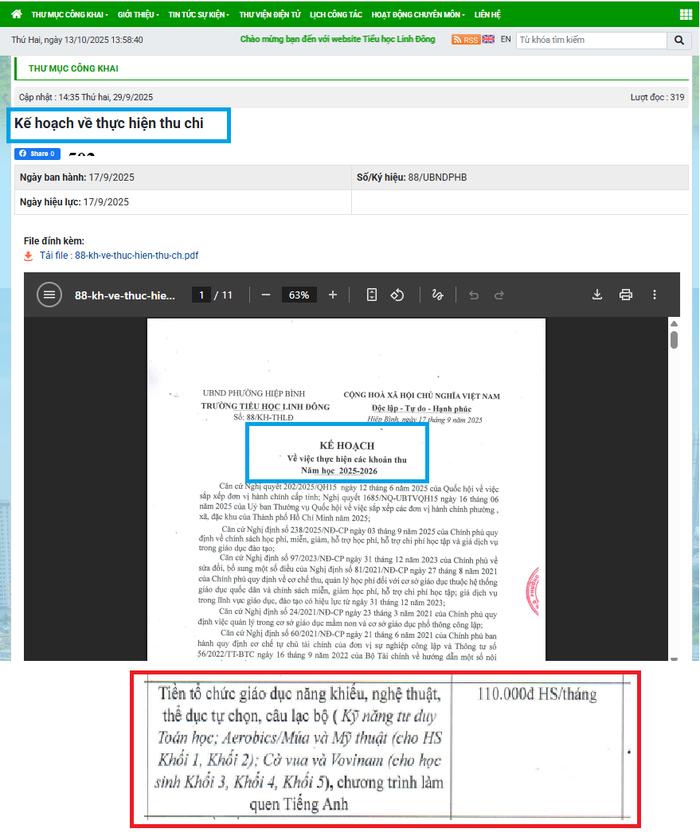The width and height of the screenshot is (700, 840).
Task: Expand the Tin tức sự kiện menu
Action: tap(198, 15)
